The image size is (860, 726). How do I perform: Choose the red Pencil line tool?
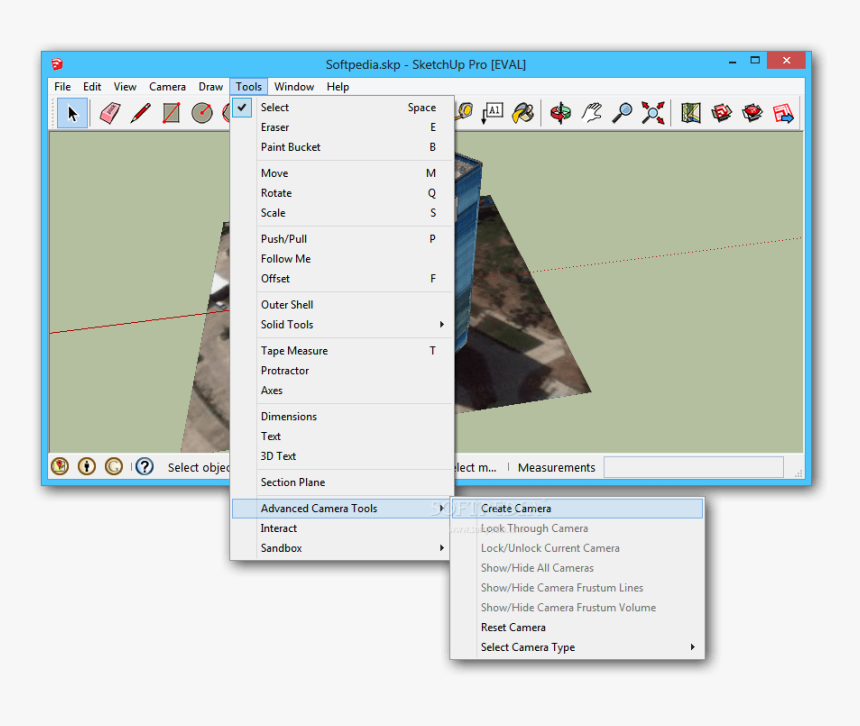coord(141,113)
